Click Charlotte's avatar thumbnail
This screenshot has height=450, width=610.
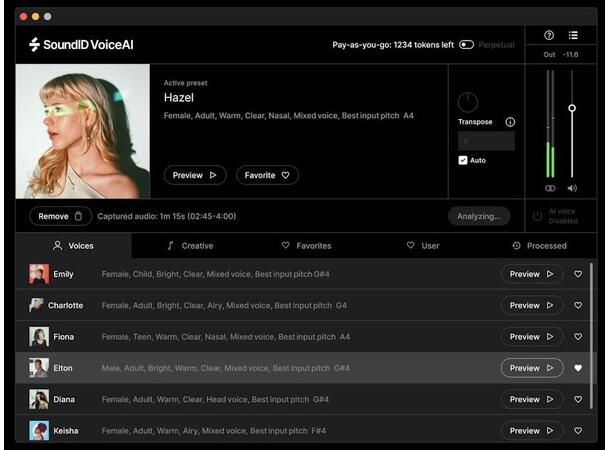pos(36,305)
